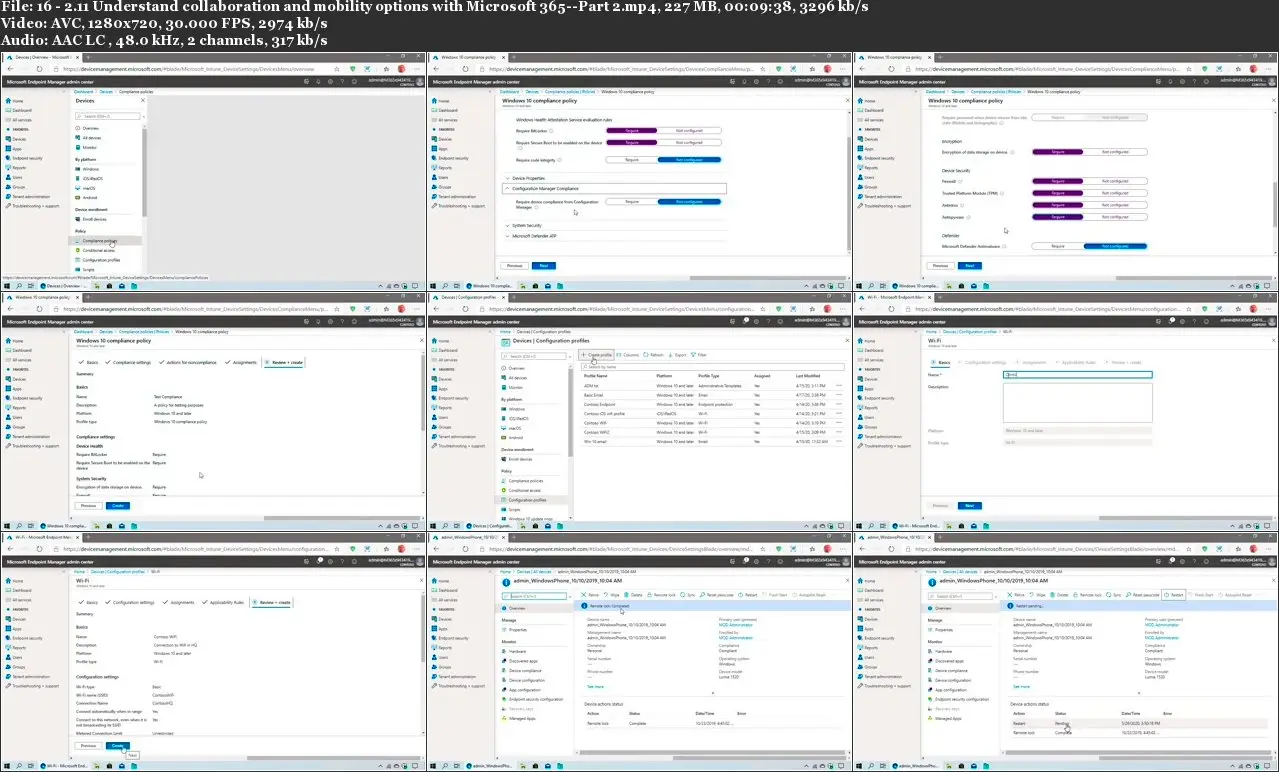Click Next in the Device Security thumbnail
1279x772 pixels.
(x=969, y=266)
